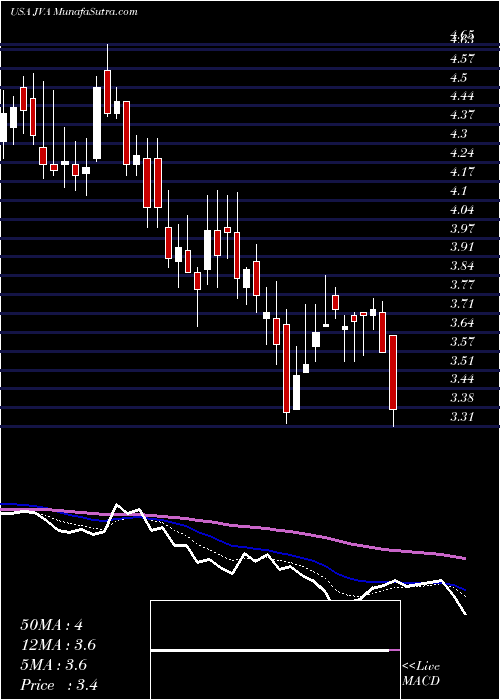Click the 4.37 price axis label
The image size is (500, 700).
(462, 115)
